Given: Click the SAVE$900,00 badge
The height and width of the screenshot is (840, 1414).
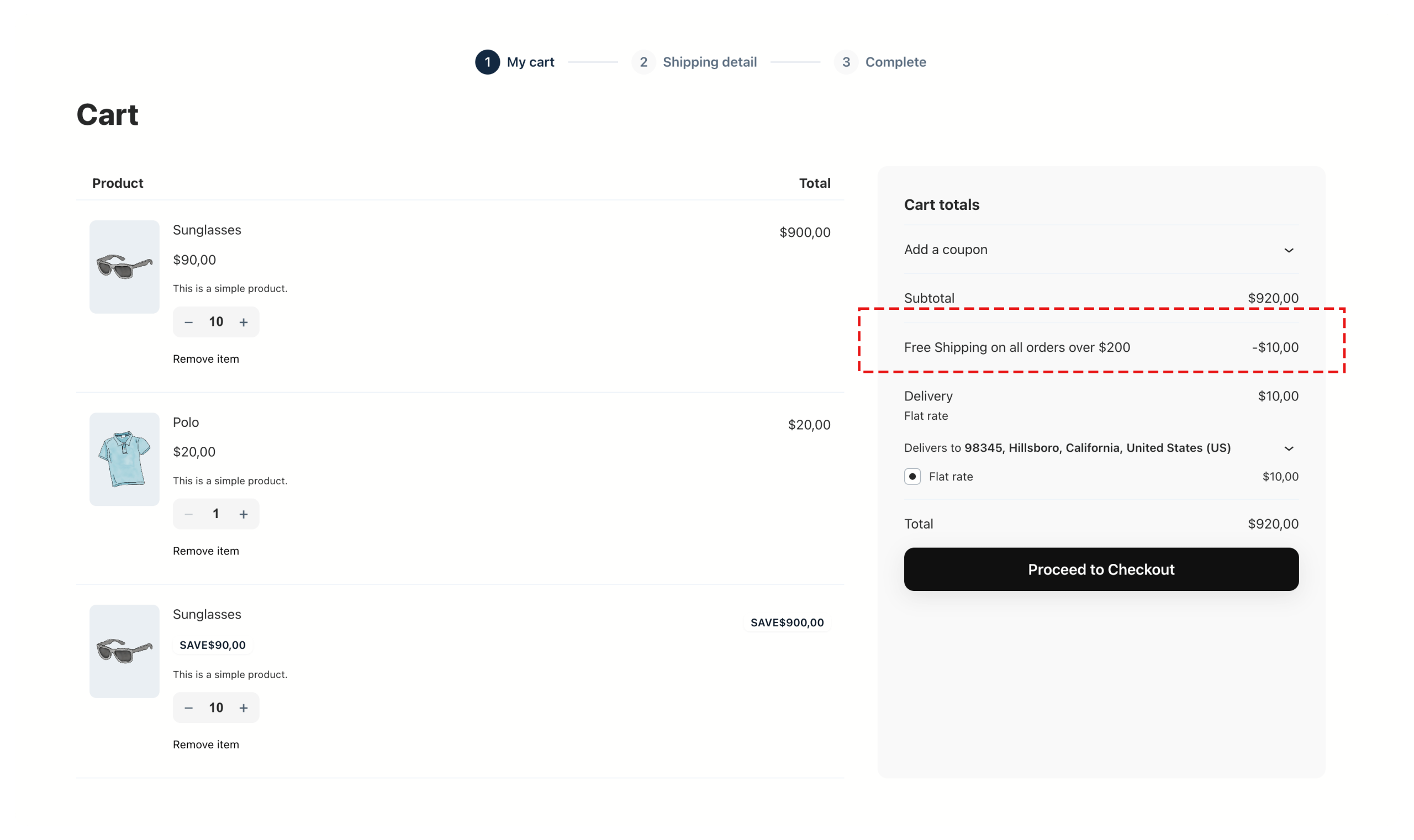Looking at the screenshot, I should coord(787,622).
